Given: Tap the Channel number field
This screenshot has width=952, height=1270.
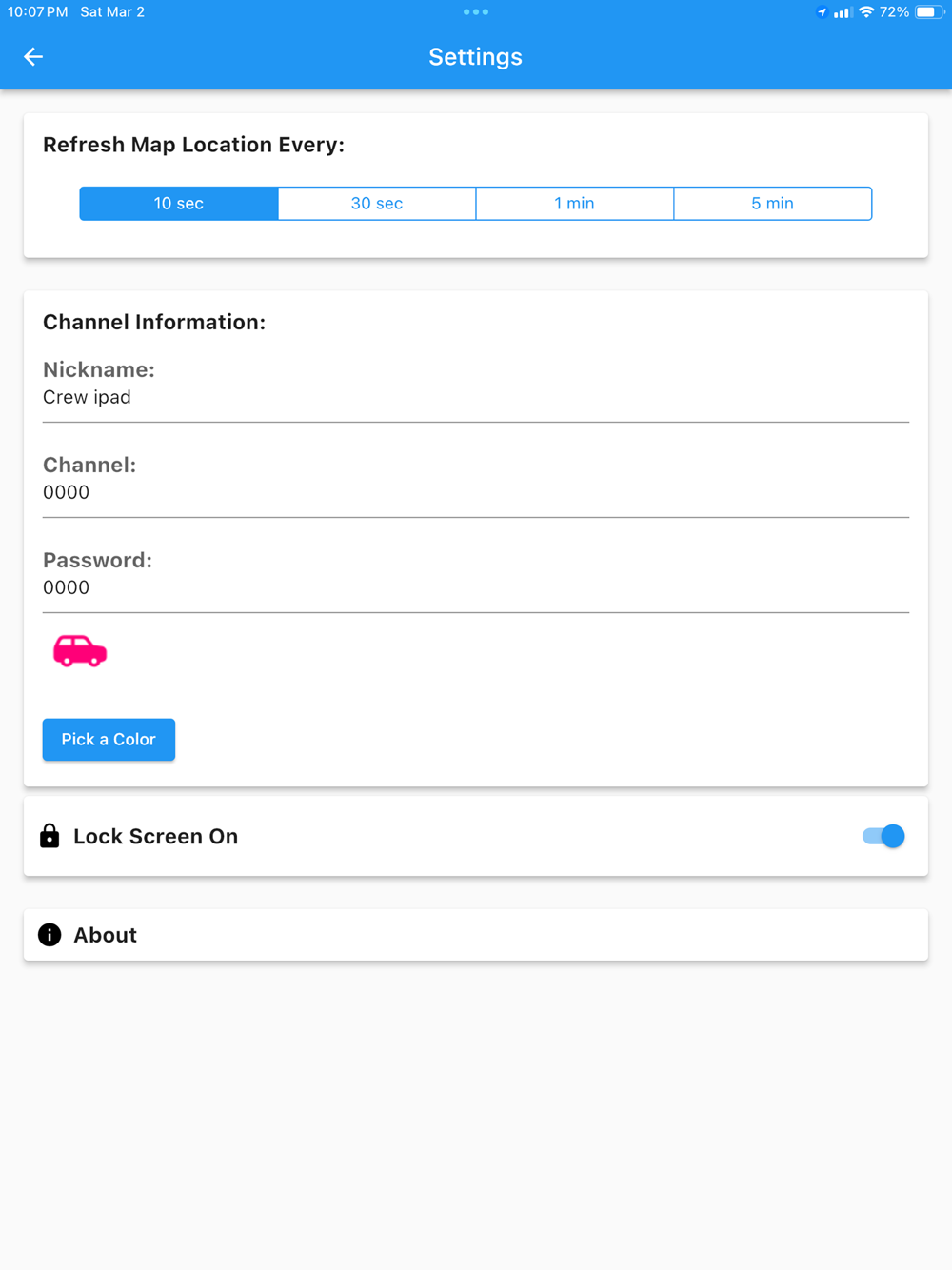Looking at the screenshot, I should point(476,493).
